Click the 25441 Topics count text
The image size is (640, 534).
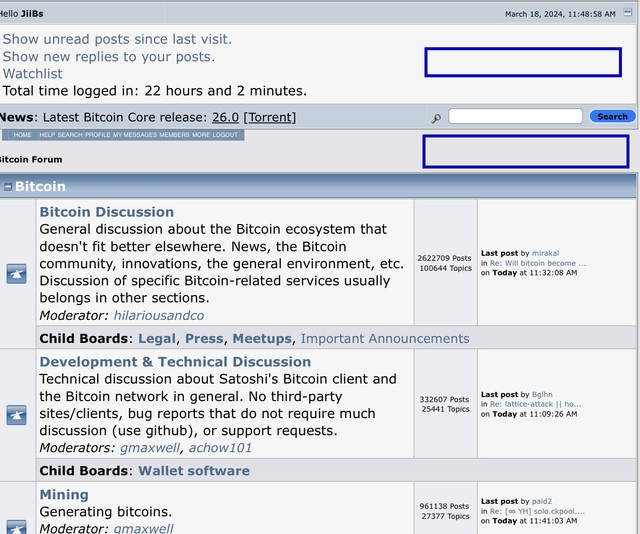(445, 409)
